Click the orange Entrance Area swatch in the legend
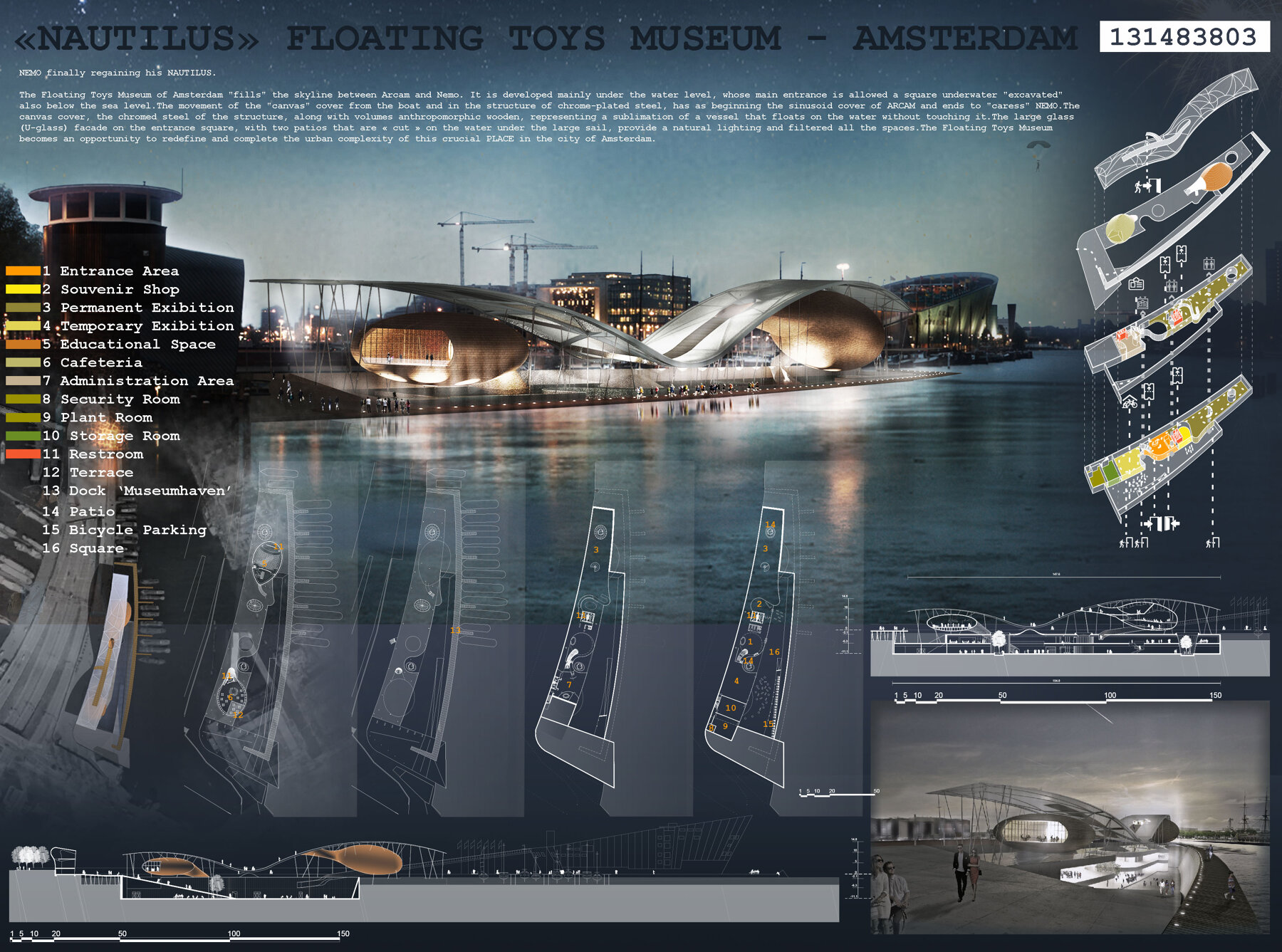 [23, 271]
